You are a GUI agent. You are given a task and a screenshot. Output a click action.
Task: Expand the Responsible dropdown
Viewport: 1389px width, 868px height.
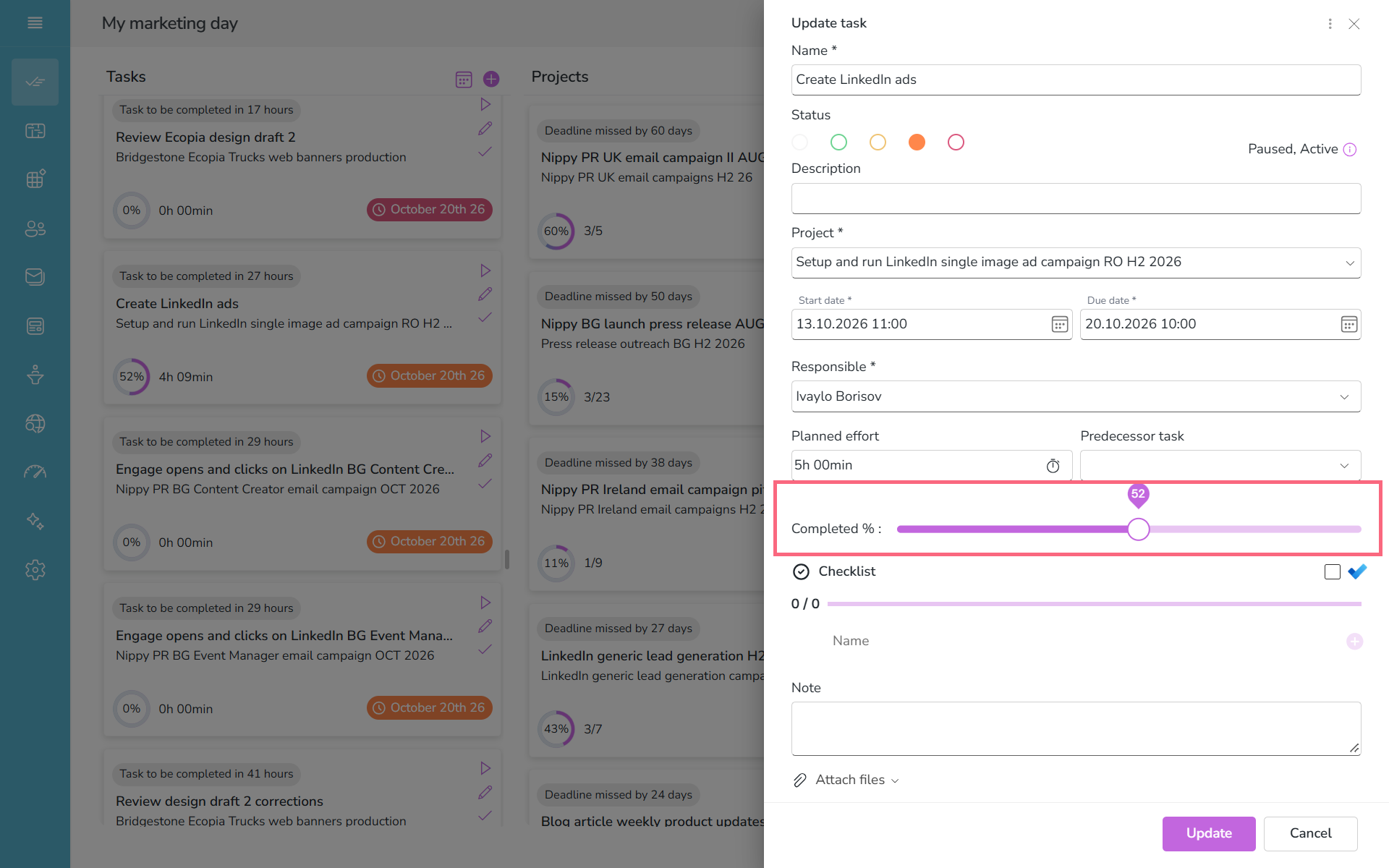click(1344, 397)
